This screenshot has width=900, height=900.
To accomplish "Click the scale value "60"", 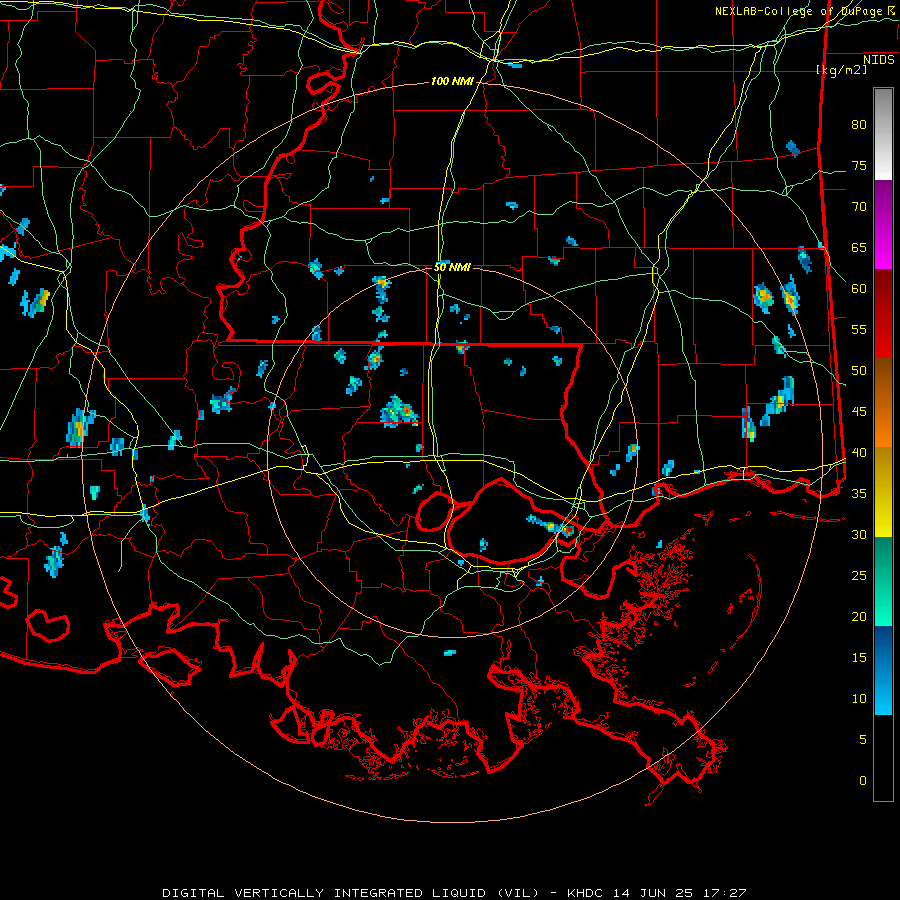I will pos(859,289).
